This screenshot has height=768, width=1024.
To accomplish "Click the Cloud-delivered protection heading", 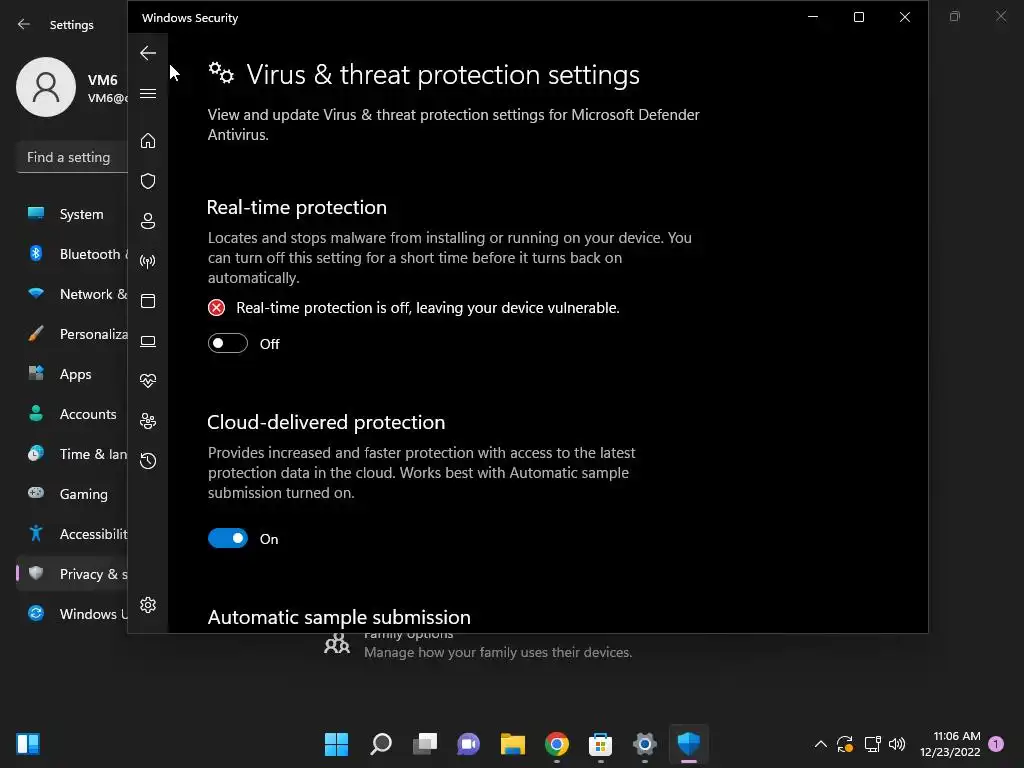I will 326,422.
